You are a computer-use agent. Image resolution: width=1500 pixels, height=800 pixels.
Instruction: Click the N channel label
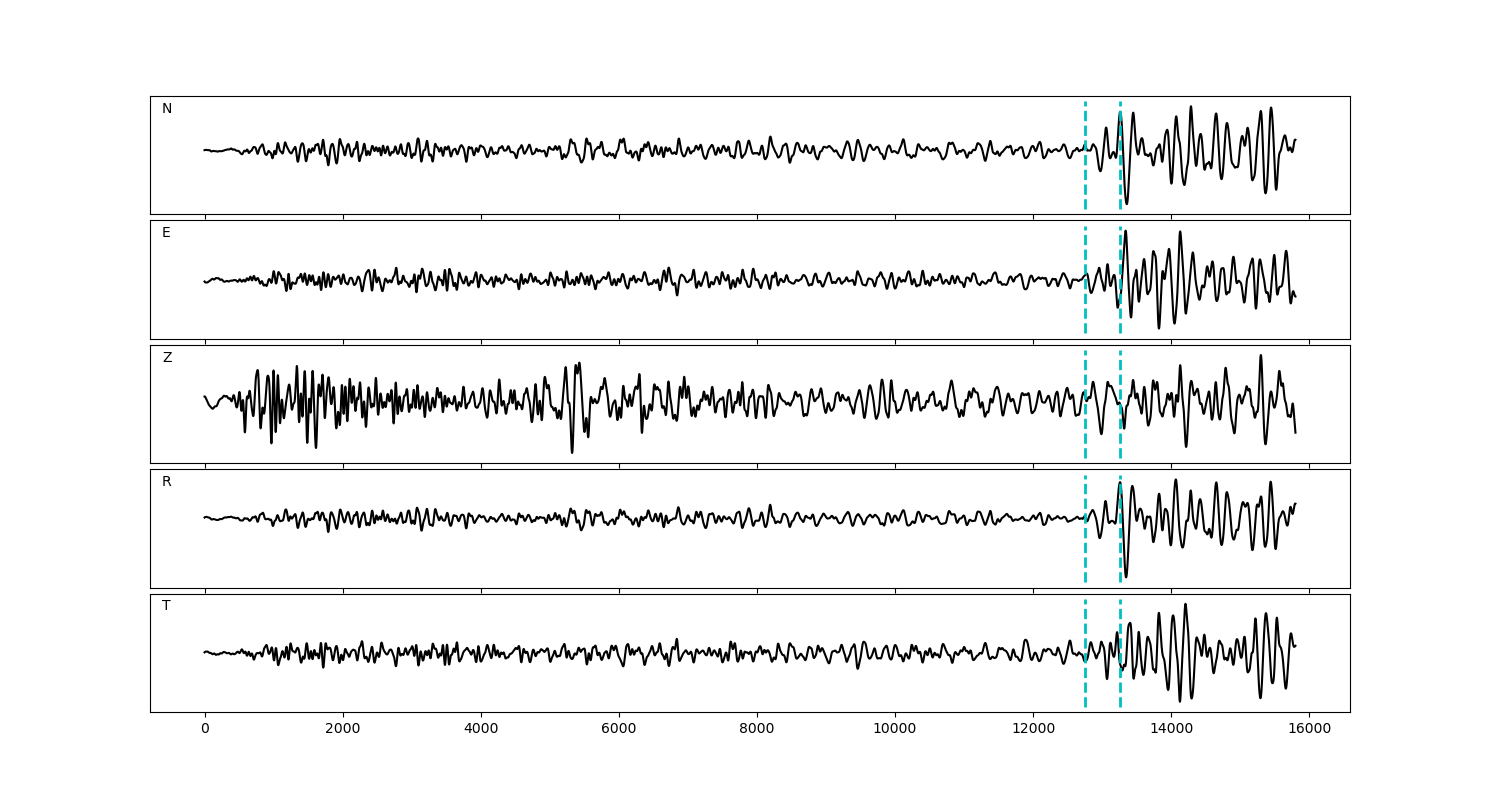tap(167, 109)
